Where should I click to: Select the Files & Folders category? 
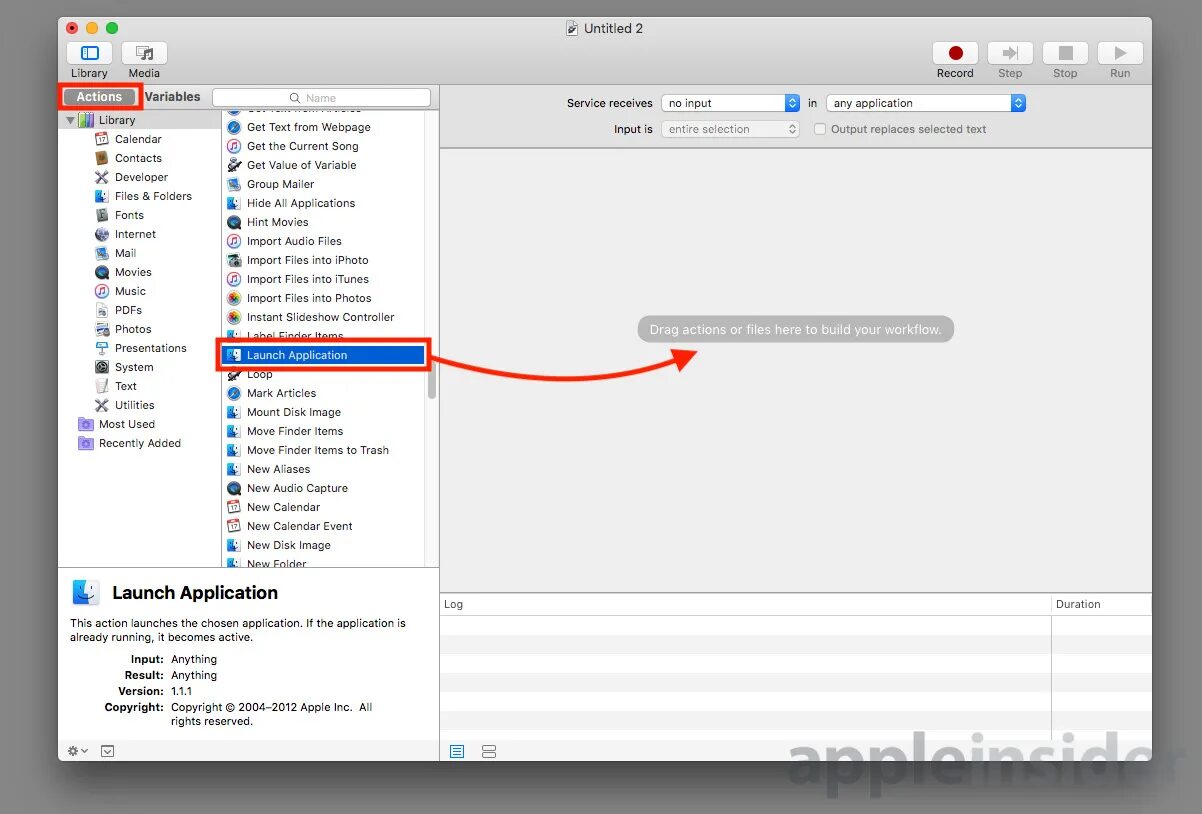click(153, 196)
